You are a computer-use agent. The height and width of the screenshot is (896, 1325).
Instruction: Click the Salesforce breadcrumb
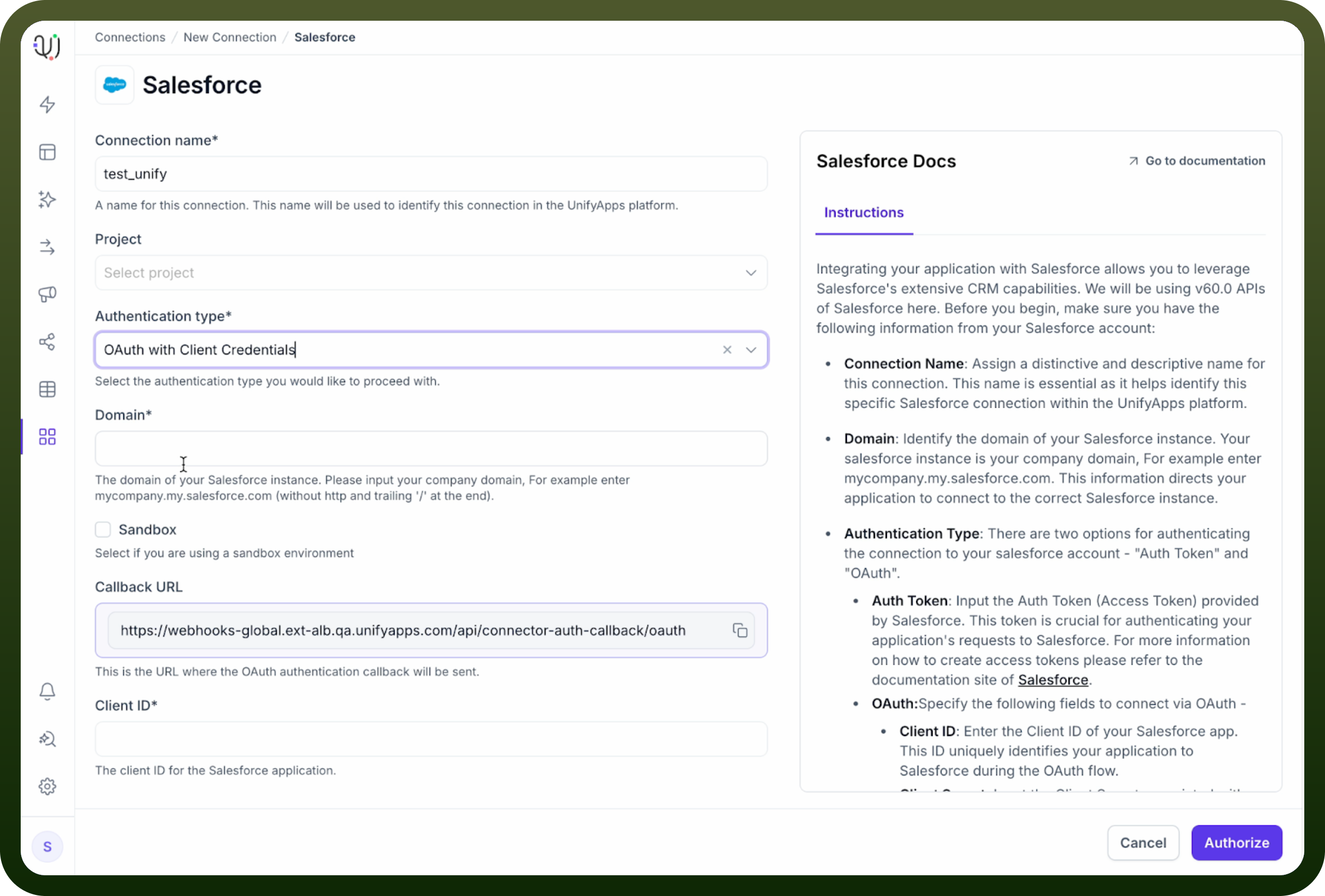(325, 37)
